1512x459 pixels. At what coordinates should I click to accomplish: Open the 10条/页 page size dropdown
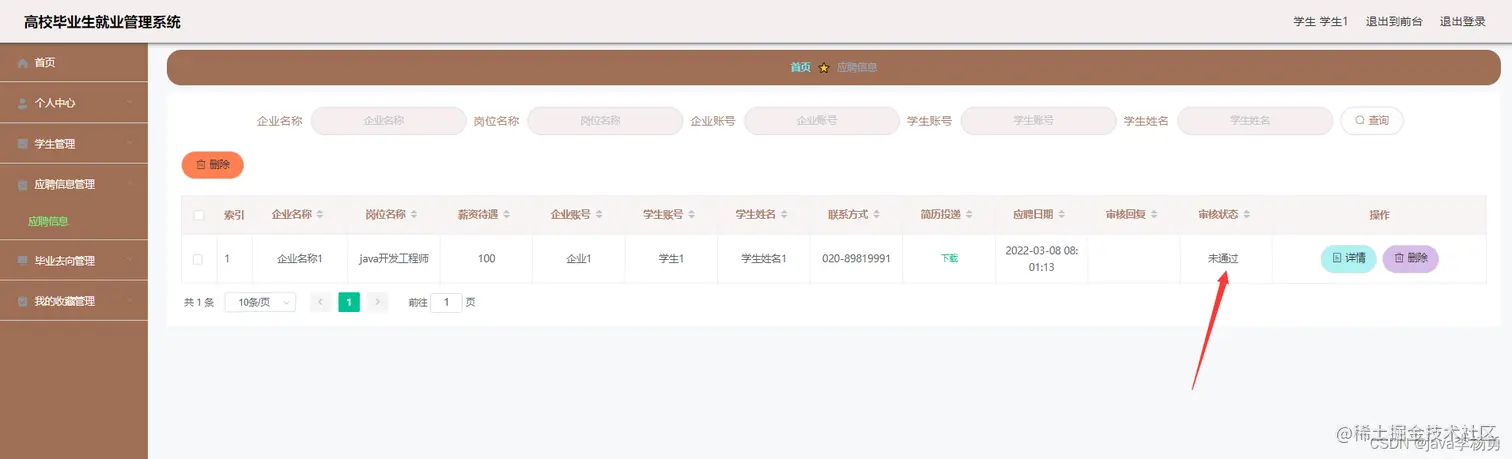(260, 302)
